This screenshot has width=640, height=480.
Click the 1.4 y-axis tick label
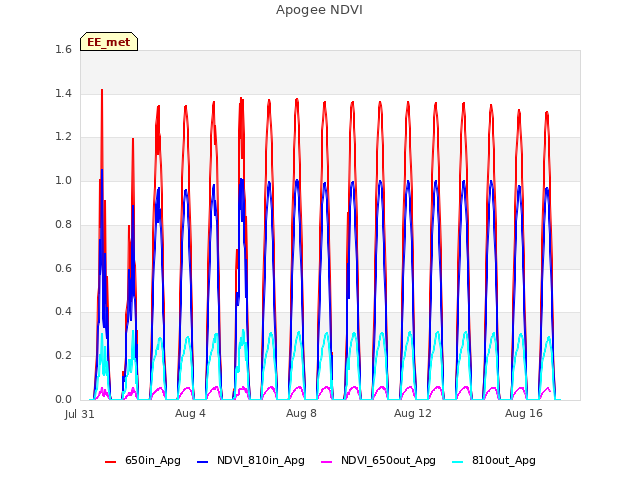point(63,93)
